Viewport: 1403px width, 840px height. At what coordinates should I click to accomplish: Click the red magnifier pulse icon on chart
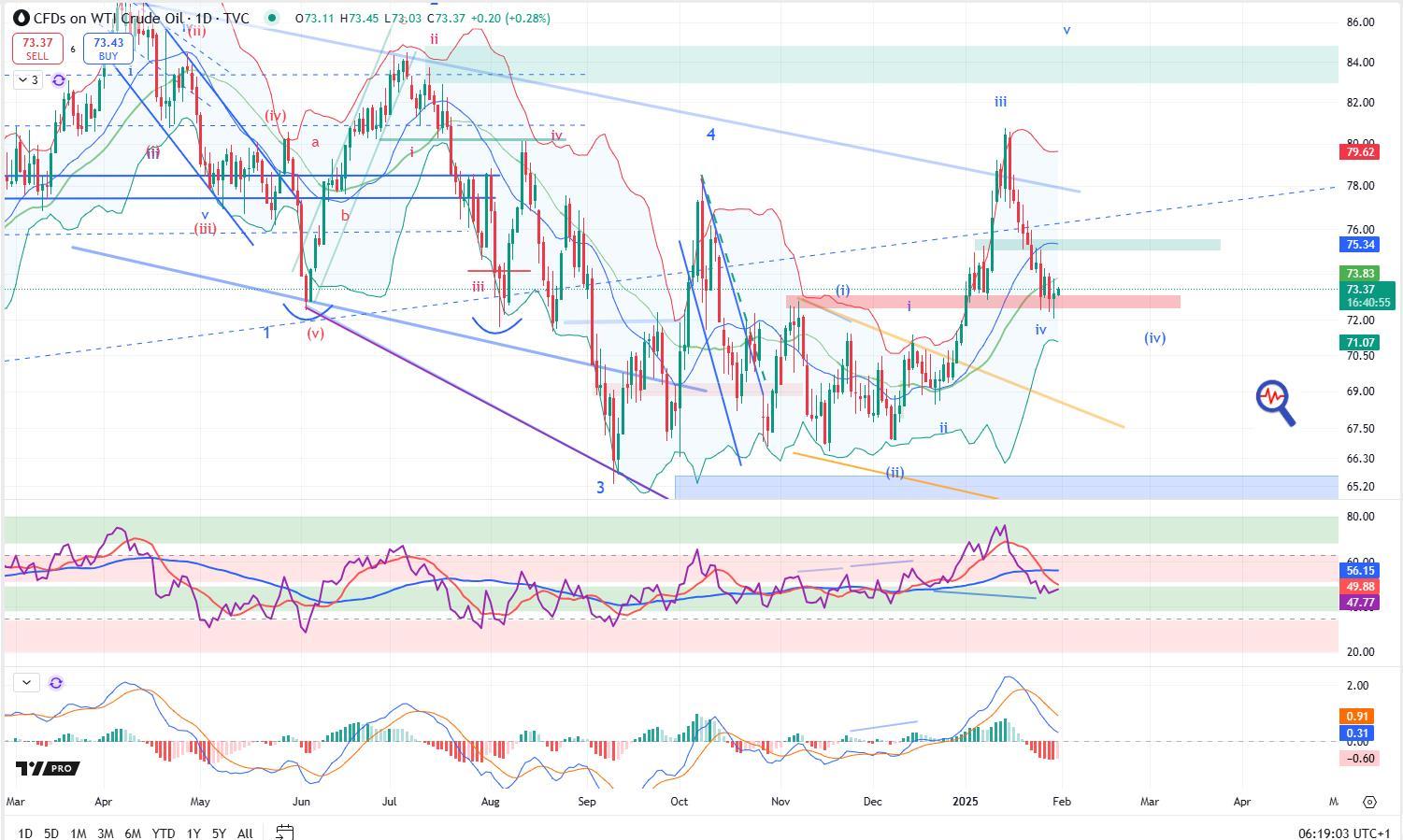pos(1276,403)
